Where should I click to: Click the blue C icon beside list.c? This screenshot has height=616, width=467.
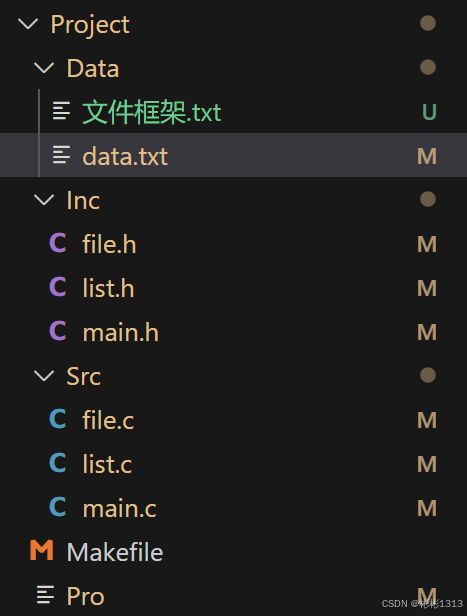pos(57,463)
